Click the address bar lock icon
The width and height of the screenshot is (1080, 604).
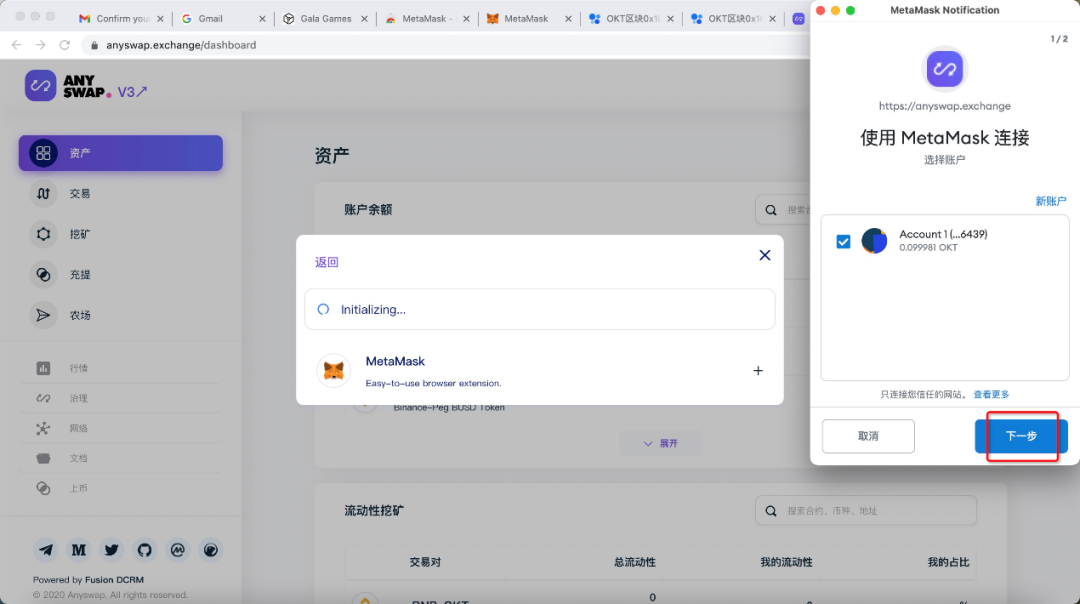click(x=94, y=45)
